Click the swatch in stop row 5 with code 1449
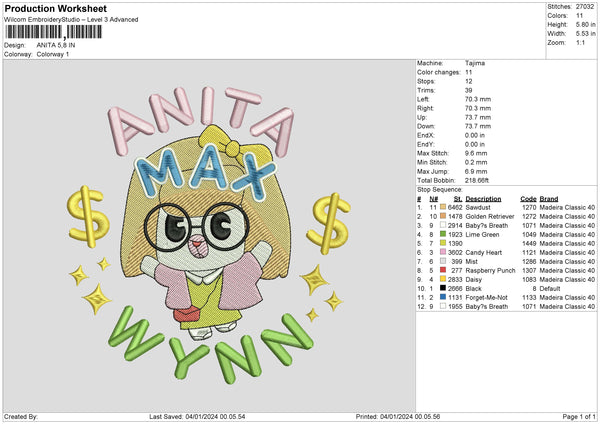This screenshot has height=424, width=600. (443, 243)
